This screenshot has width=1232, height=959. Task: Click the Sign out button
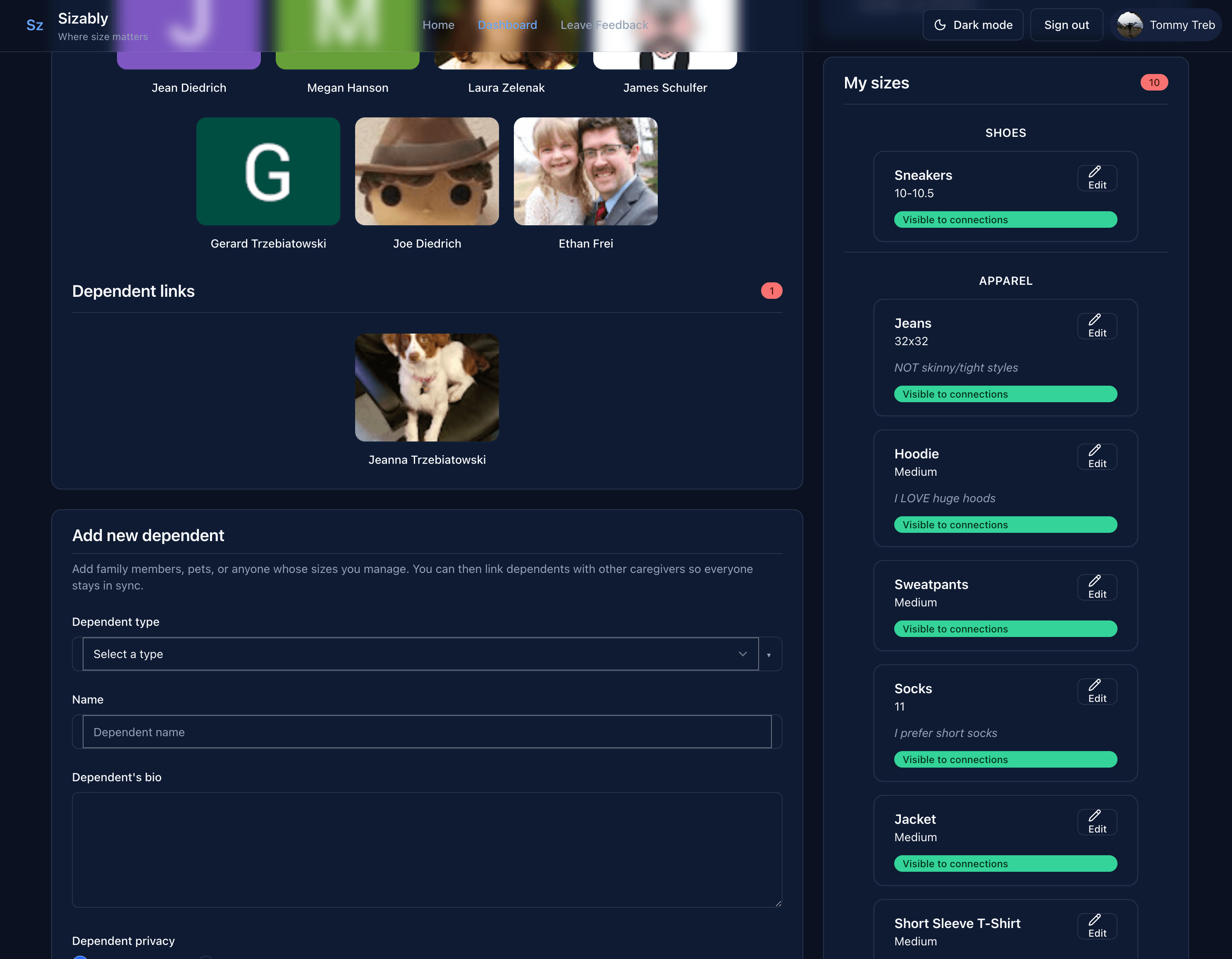(1066, 25)
